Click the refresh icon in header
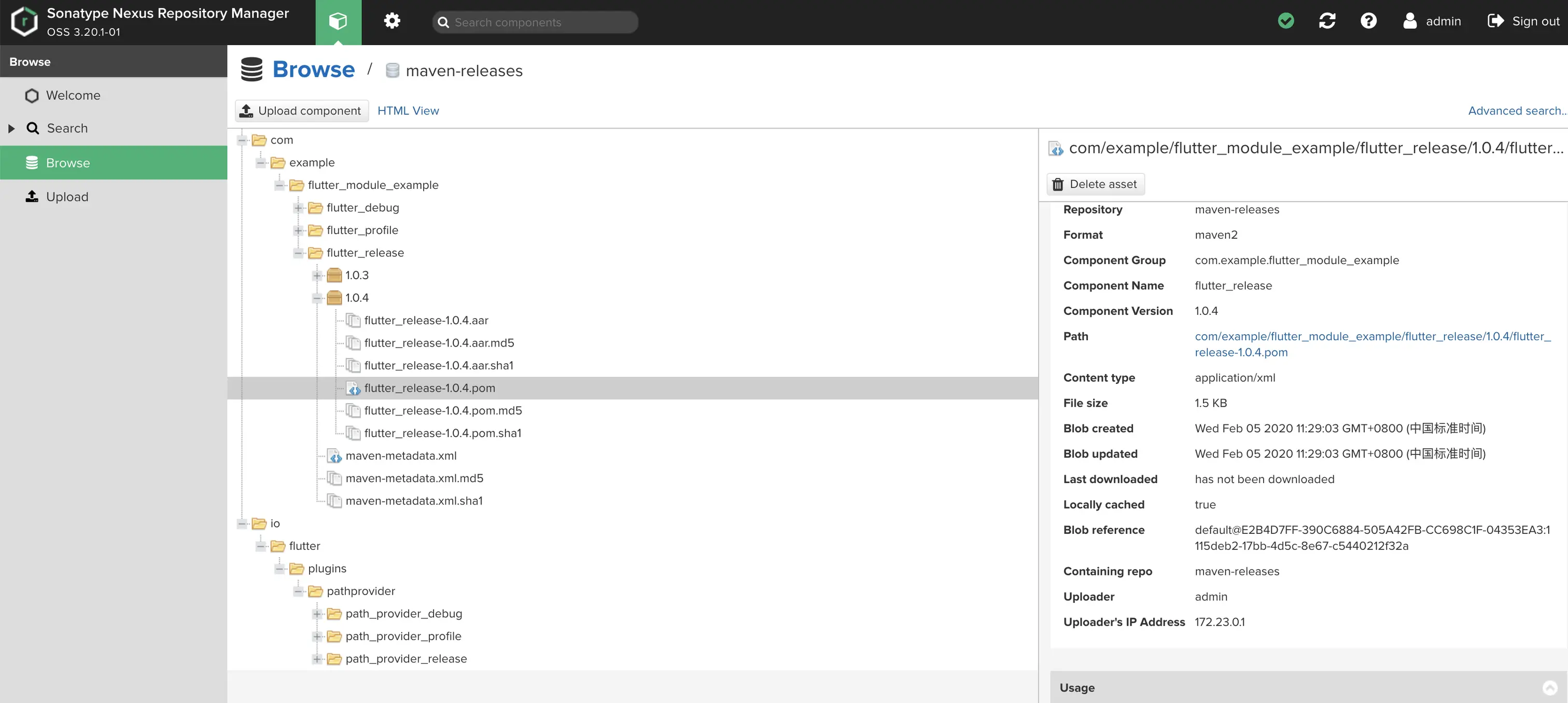The width and height of the screenshot is (1568, 703). coord(1327,21)
